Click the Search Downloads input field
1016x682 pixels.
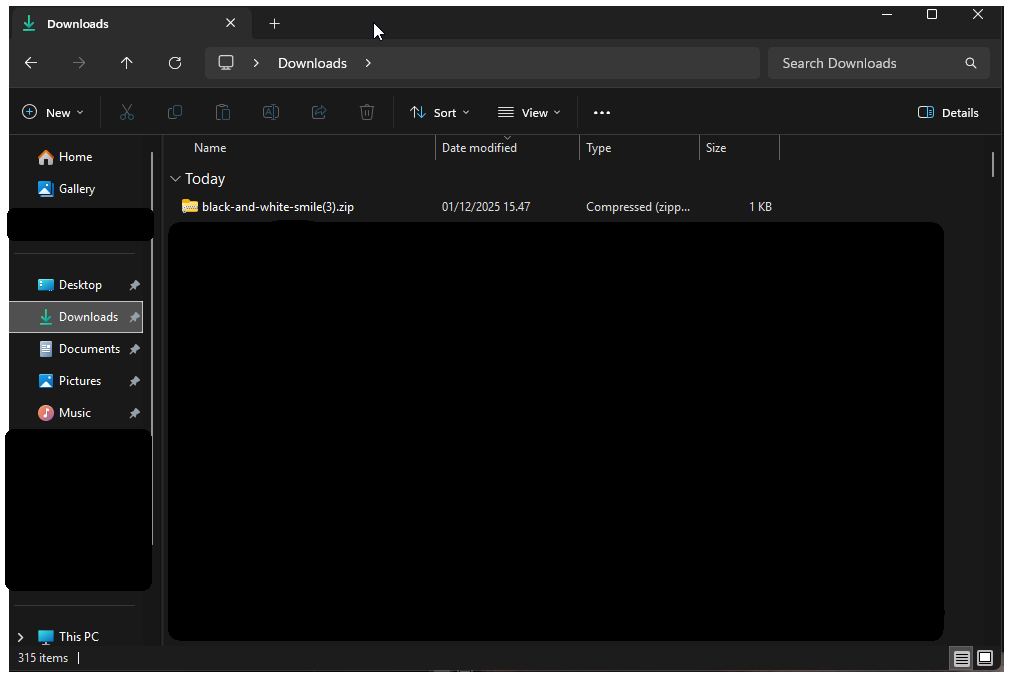(x=865, y=63)
